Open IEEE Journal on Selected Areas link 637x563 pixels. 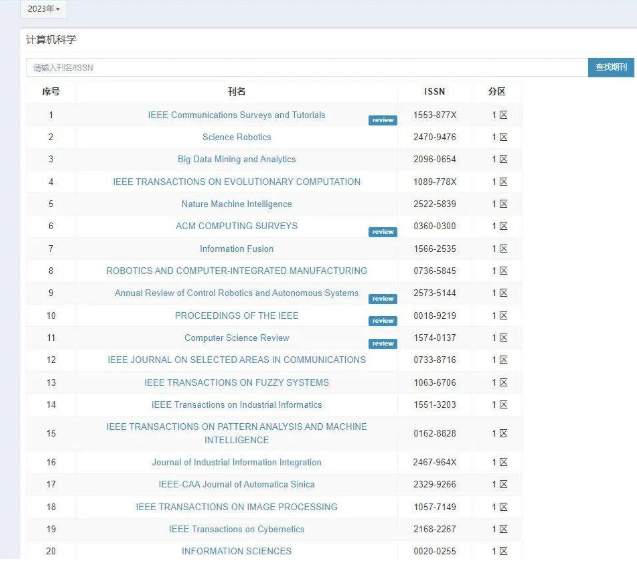point(236,360)
